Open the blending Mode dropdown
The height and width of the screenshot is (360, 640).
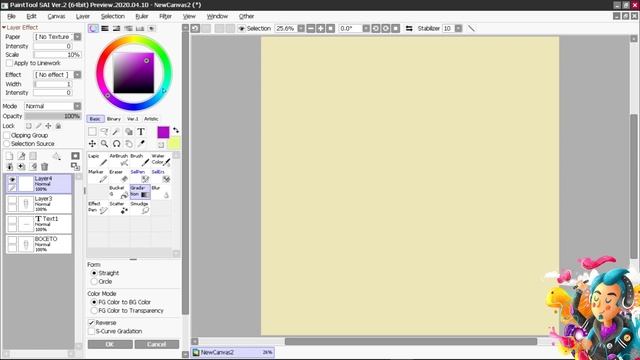point(77,106)
